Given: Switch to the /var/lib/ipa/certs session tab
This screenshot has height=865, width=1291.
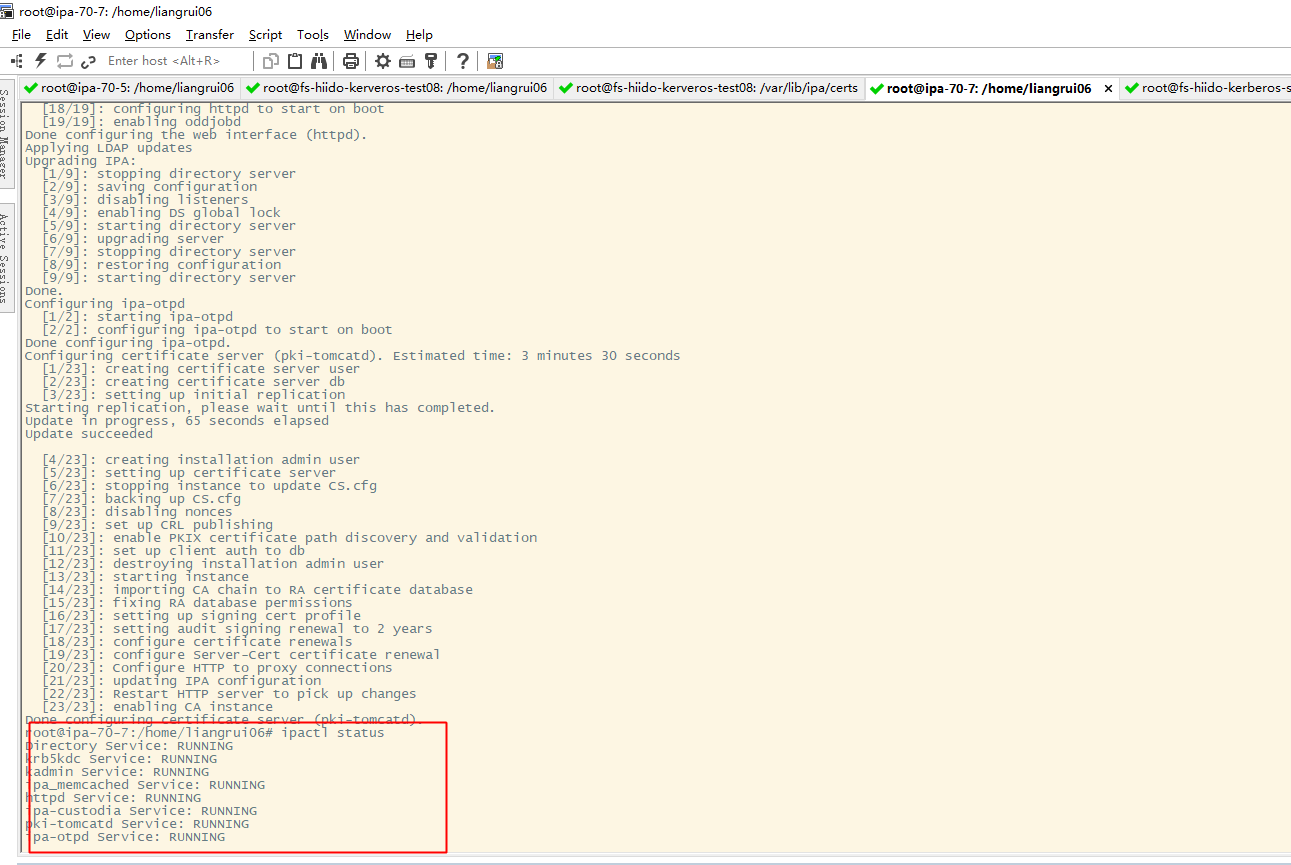Looking at the screenshot, I should pos(708,88).
